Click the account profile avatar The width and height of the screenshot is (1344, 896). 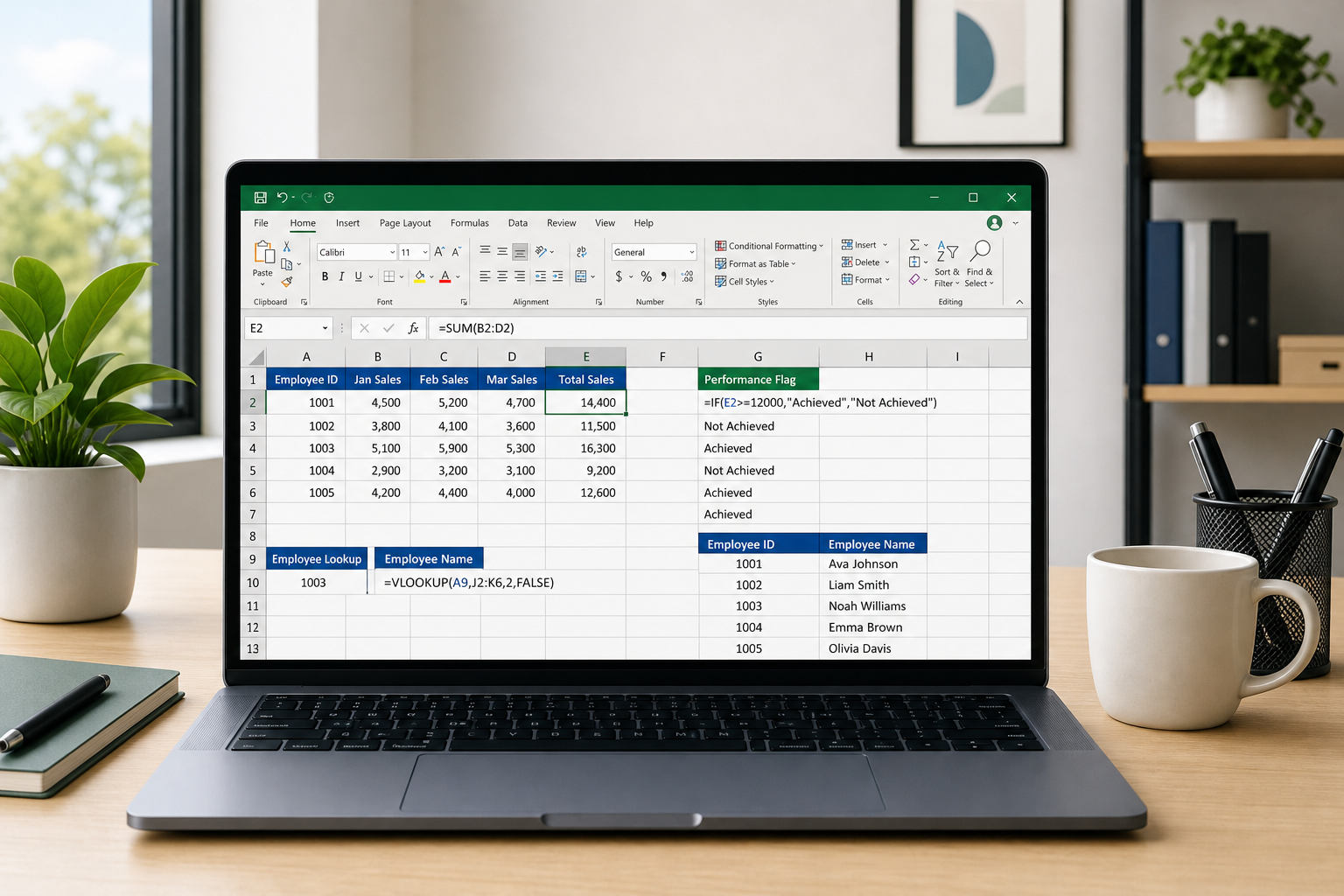(x=994, y=223)
